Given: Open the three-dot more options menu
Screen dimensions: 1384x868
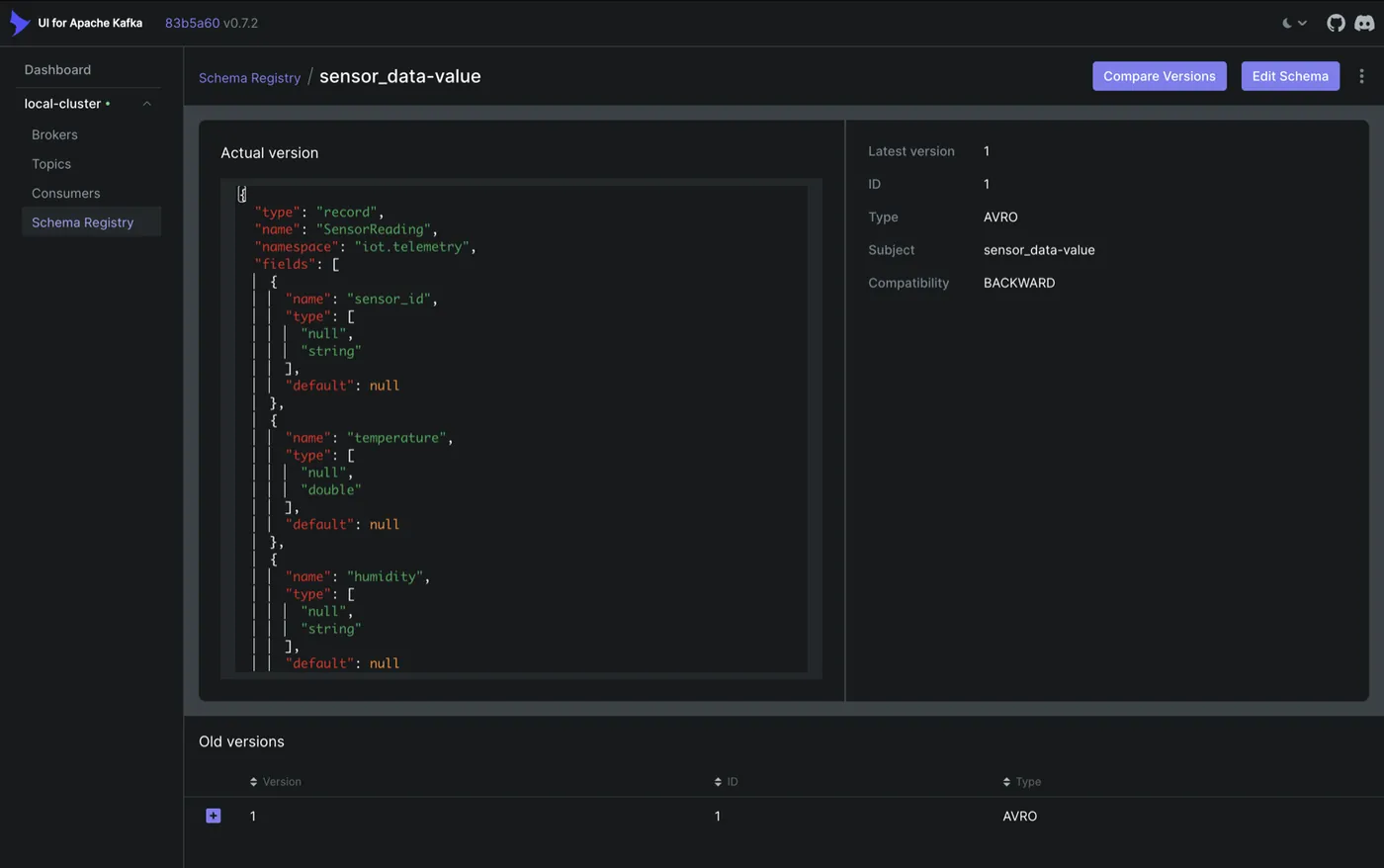Looking at the screenshot, I should click(x=1361, y=76).
